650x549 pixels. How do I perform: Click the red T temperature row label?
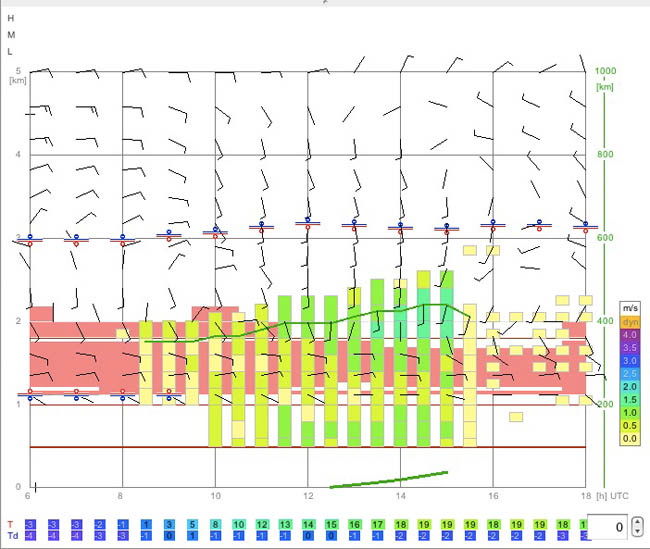10,525
